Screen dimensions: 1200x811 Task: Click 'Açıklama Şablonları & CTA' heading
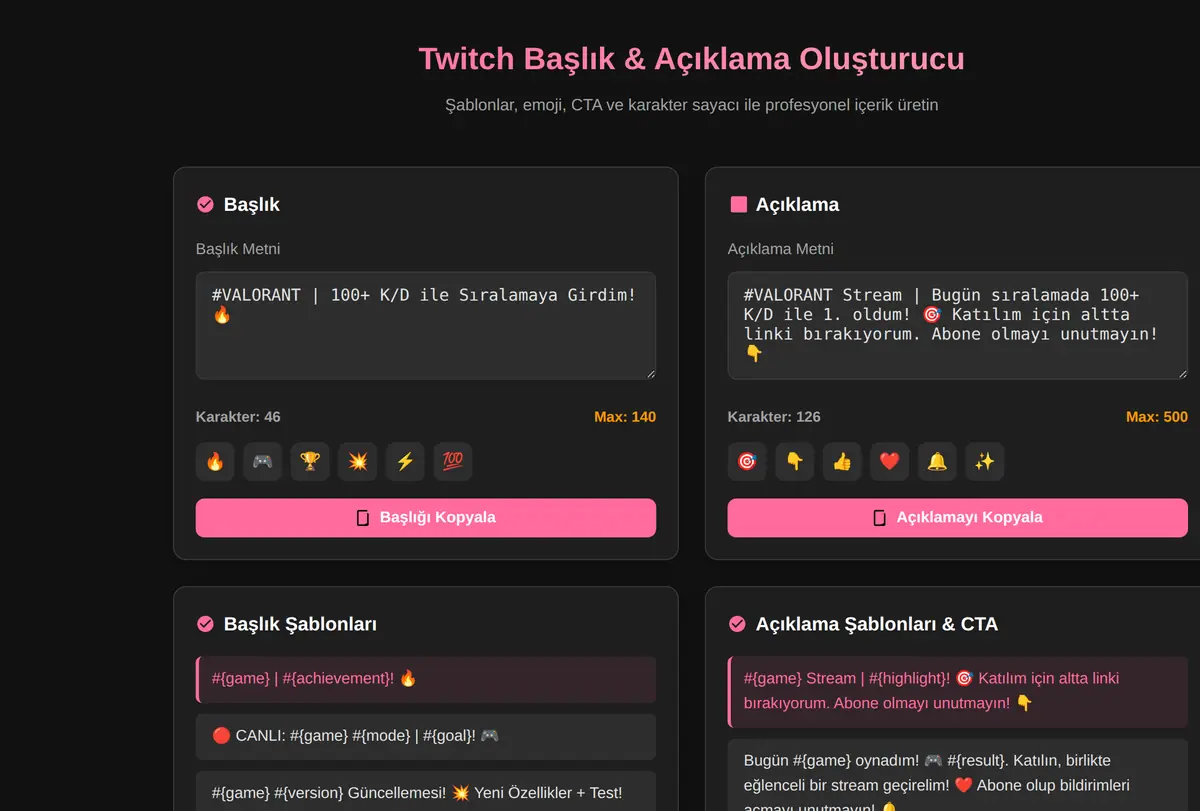[877, 624]
